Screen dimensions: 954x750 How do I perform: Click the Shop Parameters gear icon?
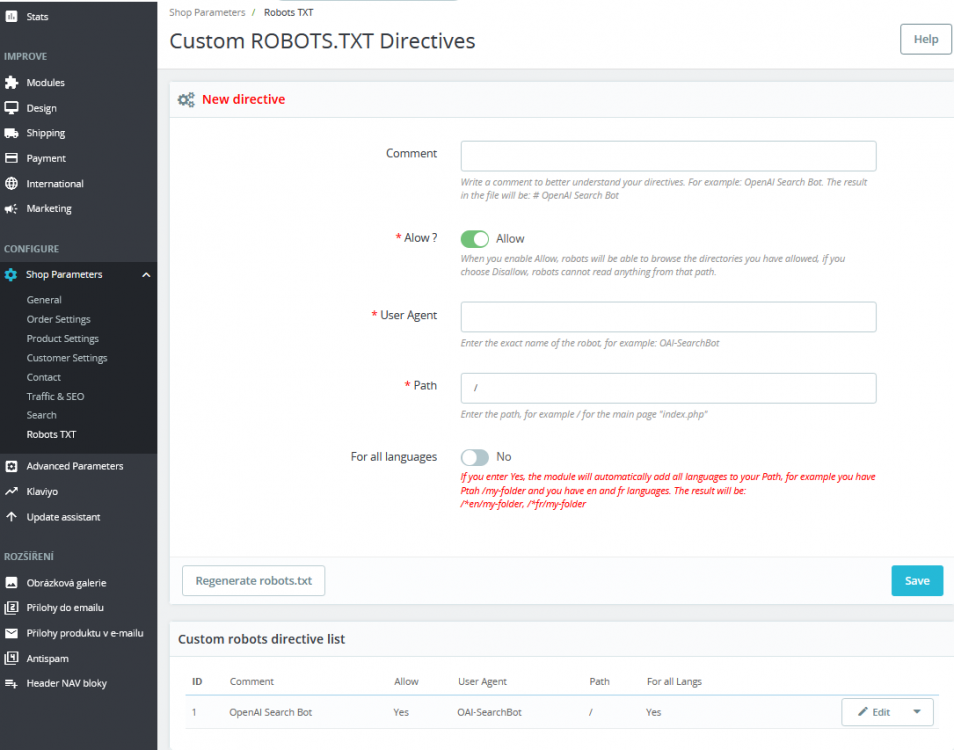pyautogui.click(x=11, y=274)
